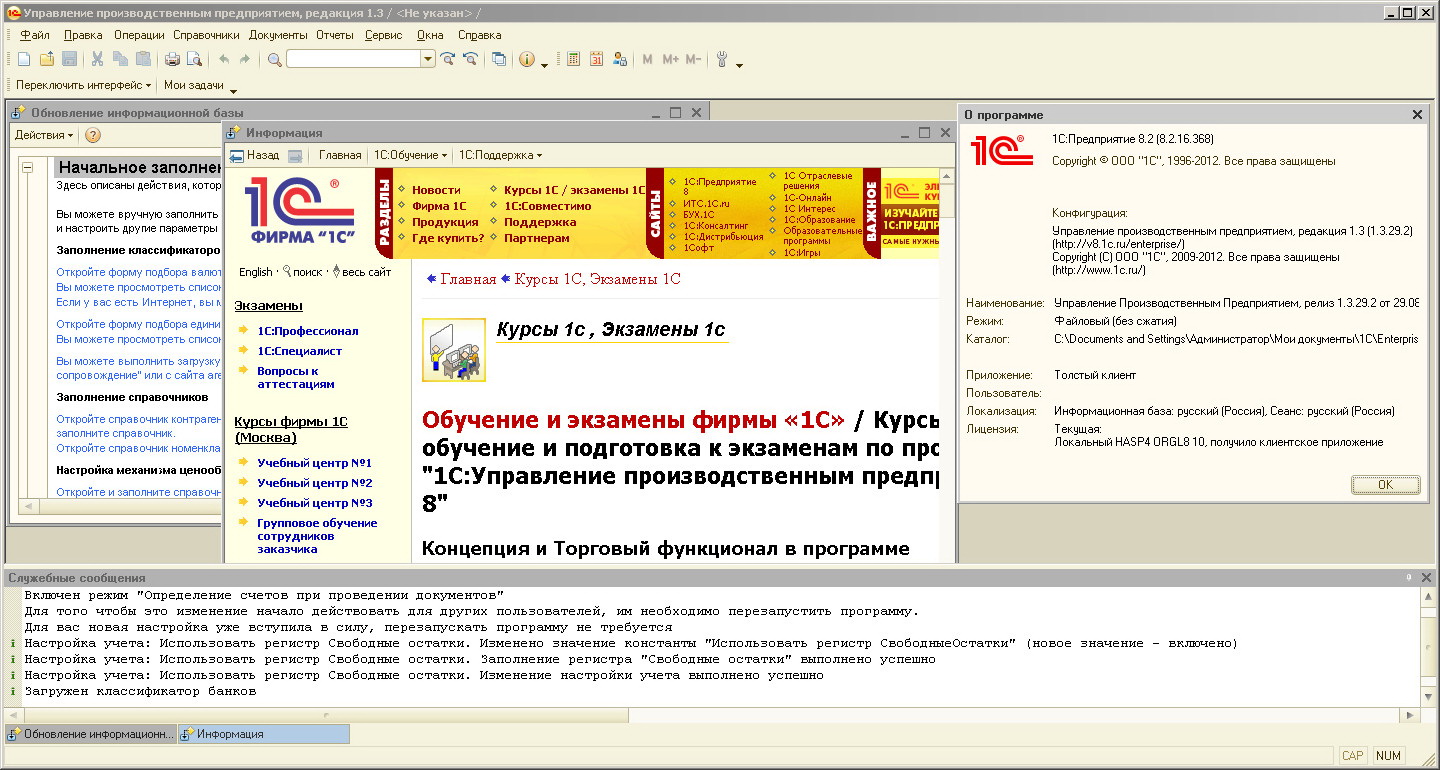Click the Undo arrow icon

tap(224, 60)
